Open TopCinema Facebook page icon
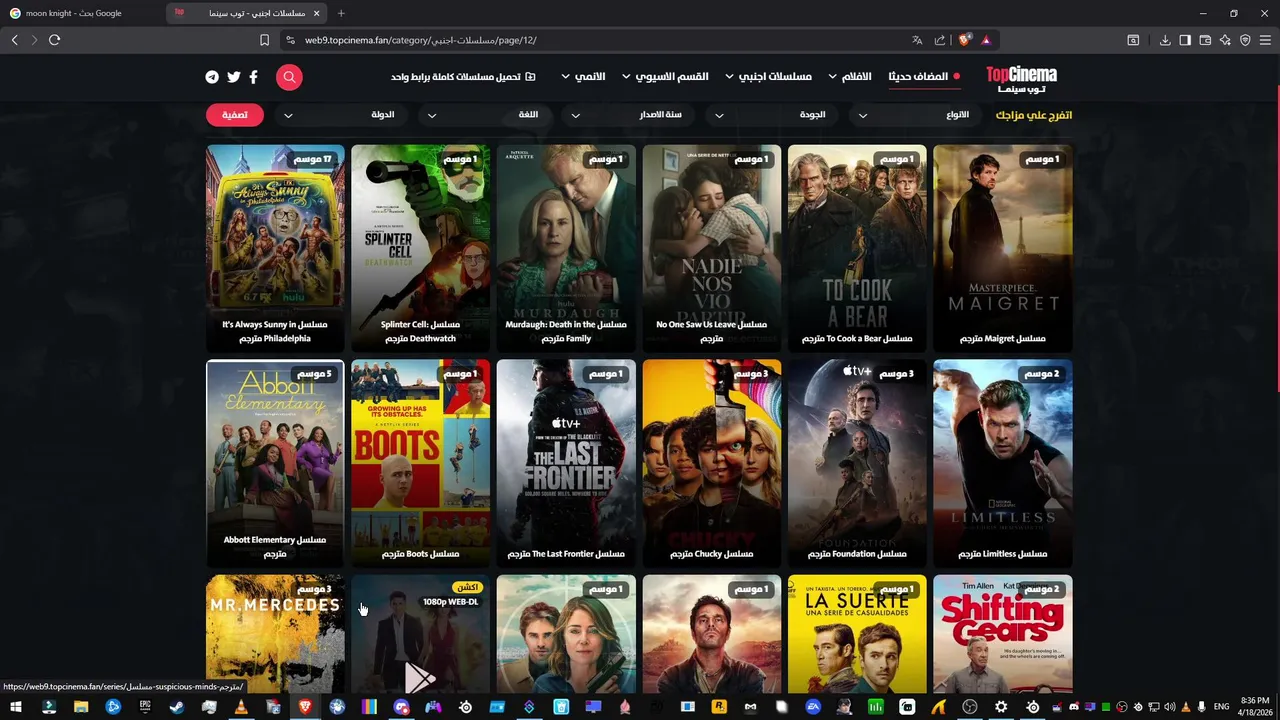Viewport: 1280px width, 720px height. coord(253,77)
